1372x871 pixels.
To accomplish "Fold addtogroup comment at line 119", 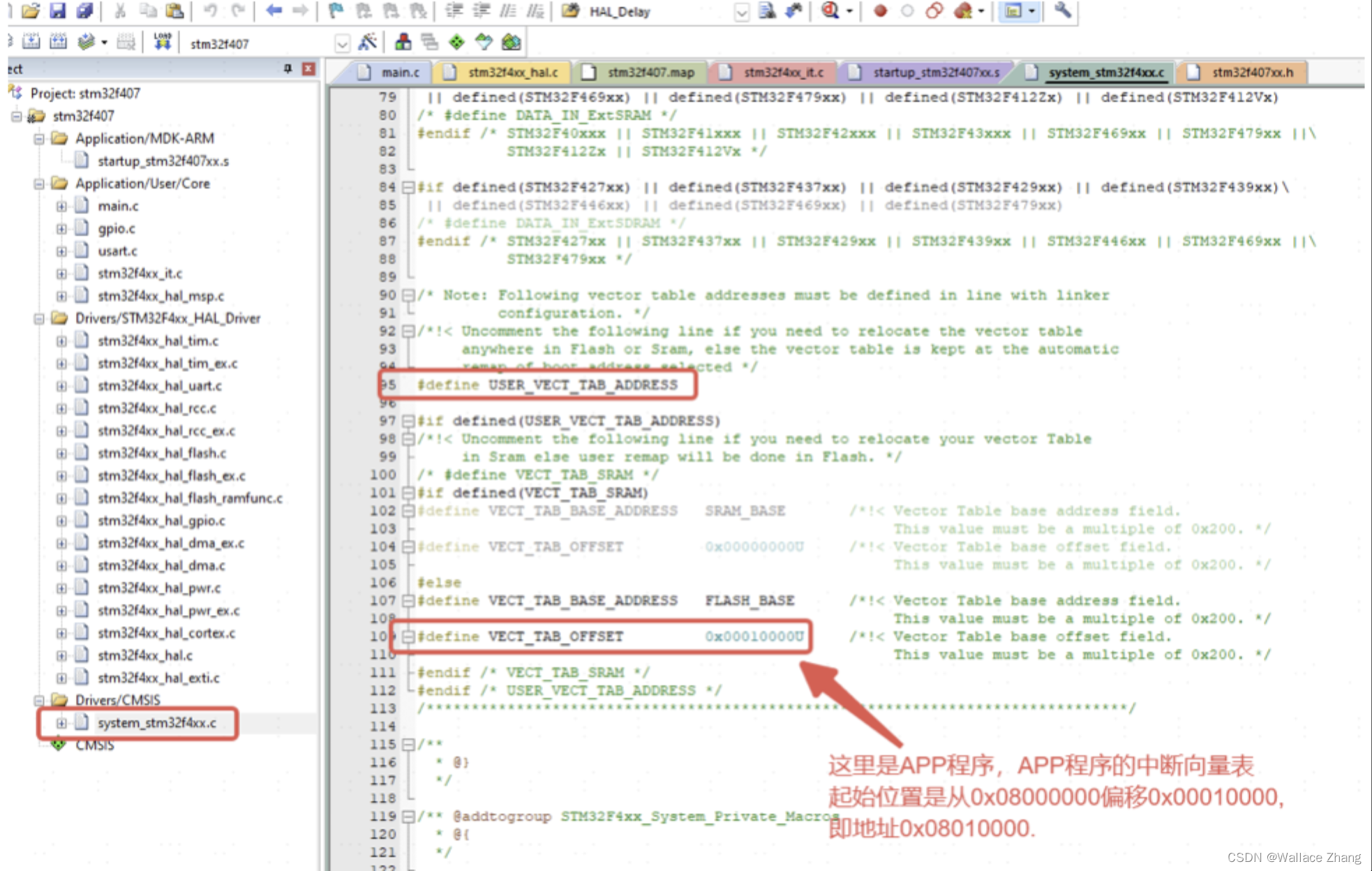I will (x=408, y=816).
